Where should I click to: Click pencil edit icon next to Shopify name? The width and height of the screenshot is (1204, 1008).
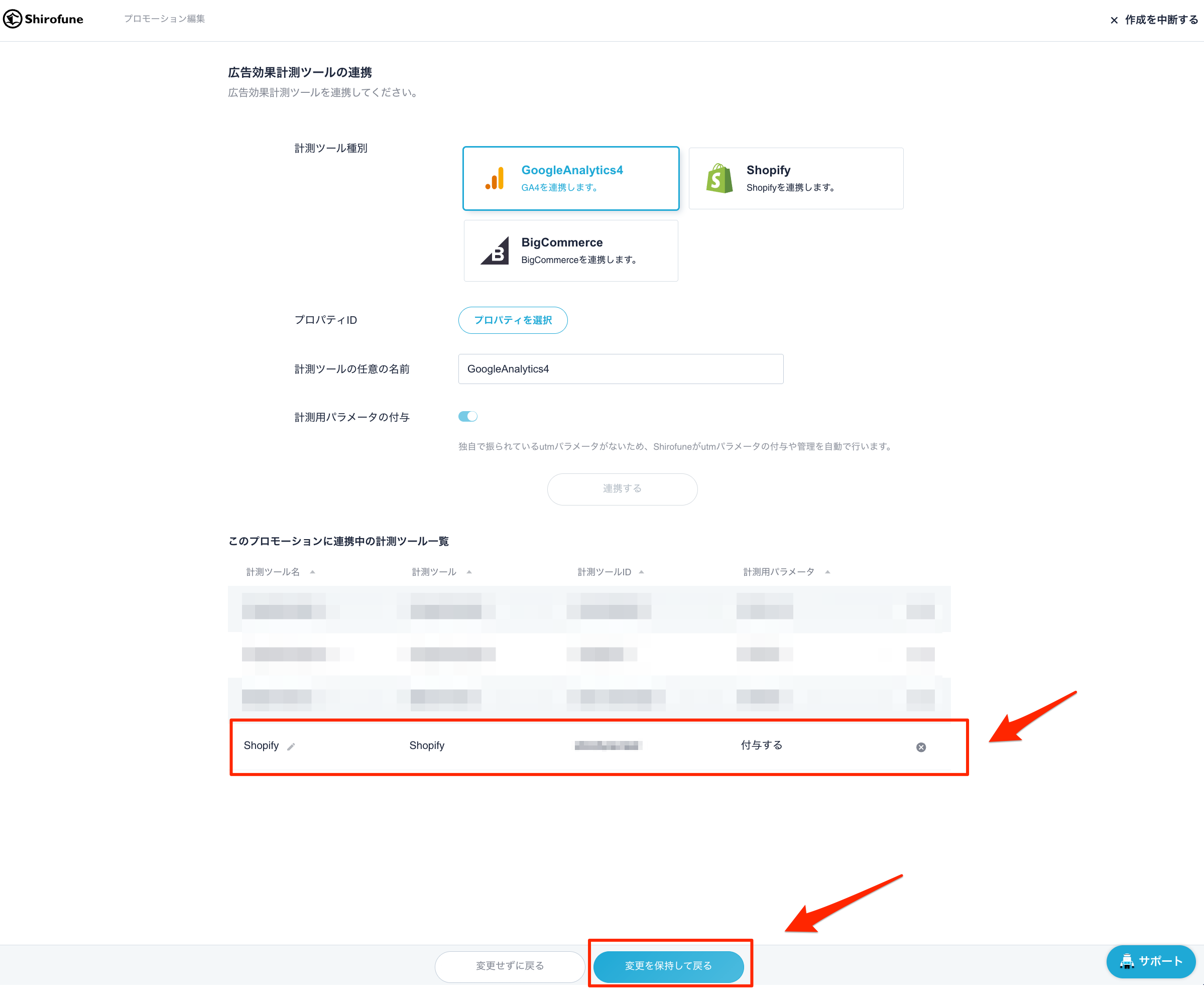291,746
